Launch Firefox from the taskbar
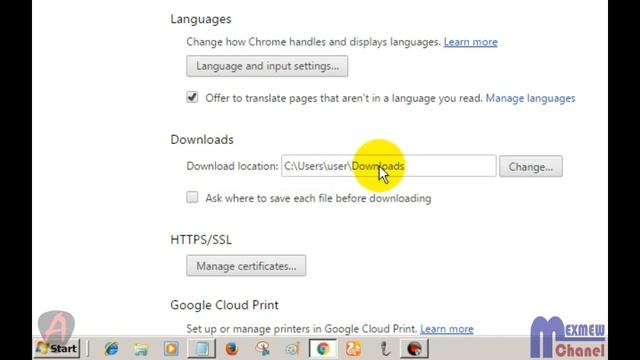The height and width of the screenshot is (360, 640). (x=232, y=349)
